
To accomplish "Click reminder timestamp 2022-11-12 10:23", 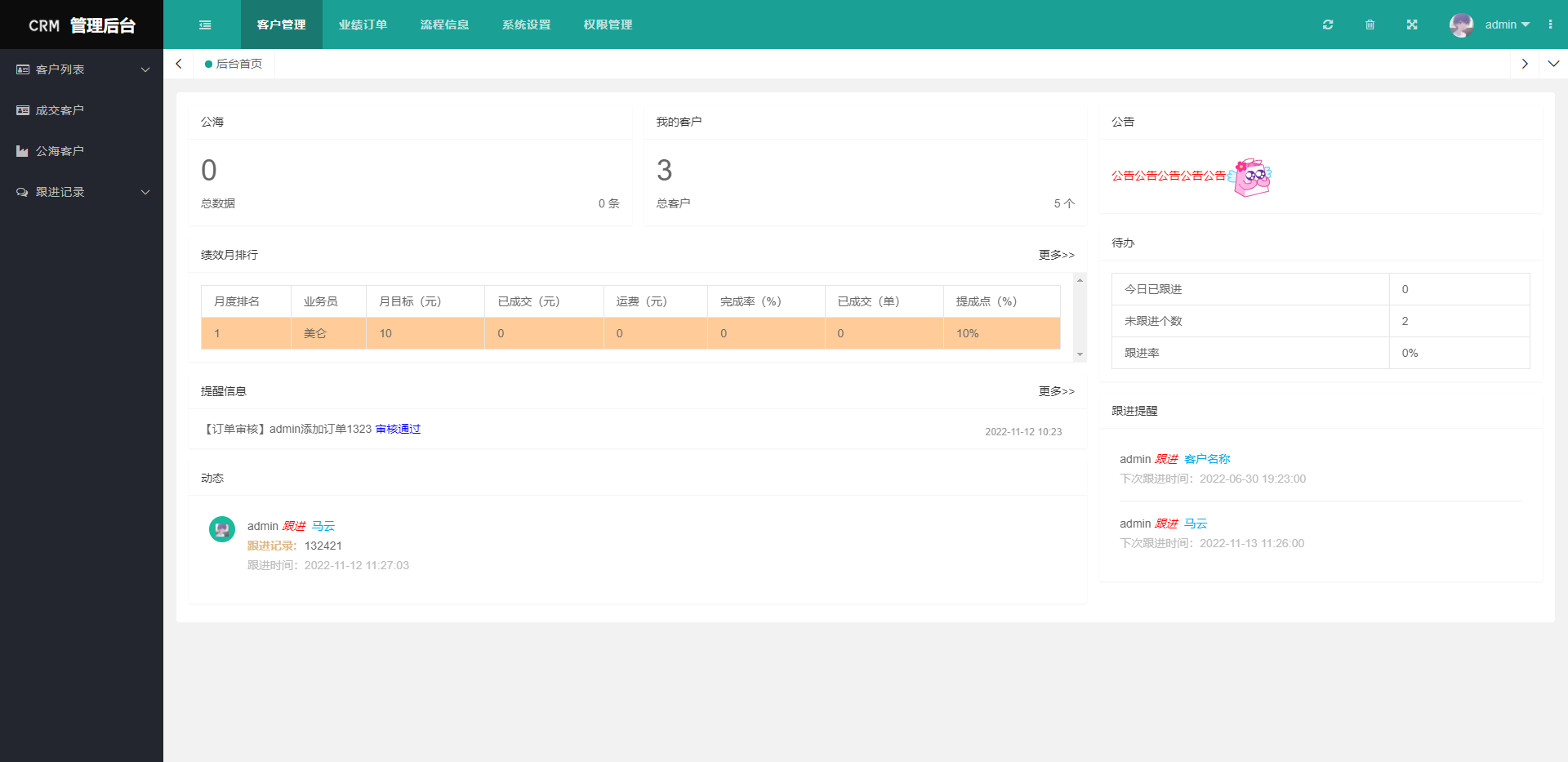I will tap(1023, 432).
